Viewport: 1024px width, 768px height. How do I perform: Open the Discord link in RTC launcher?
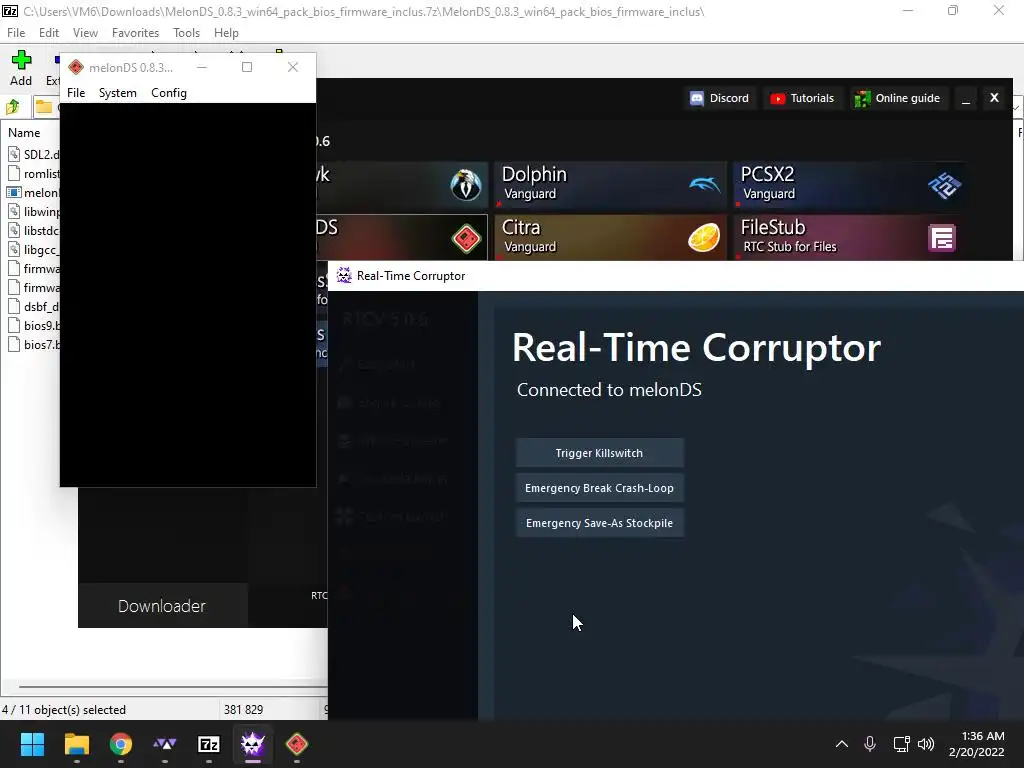click(719, 98)
